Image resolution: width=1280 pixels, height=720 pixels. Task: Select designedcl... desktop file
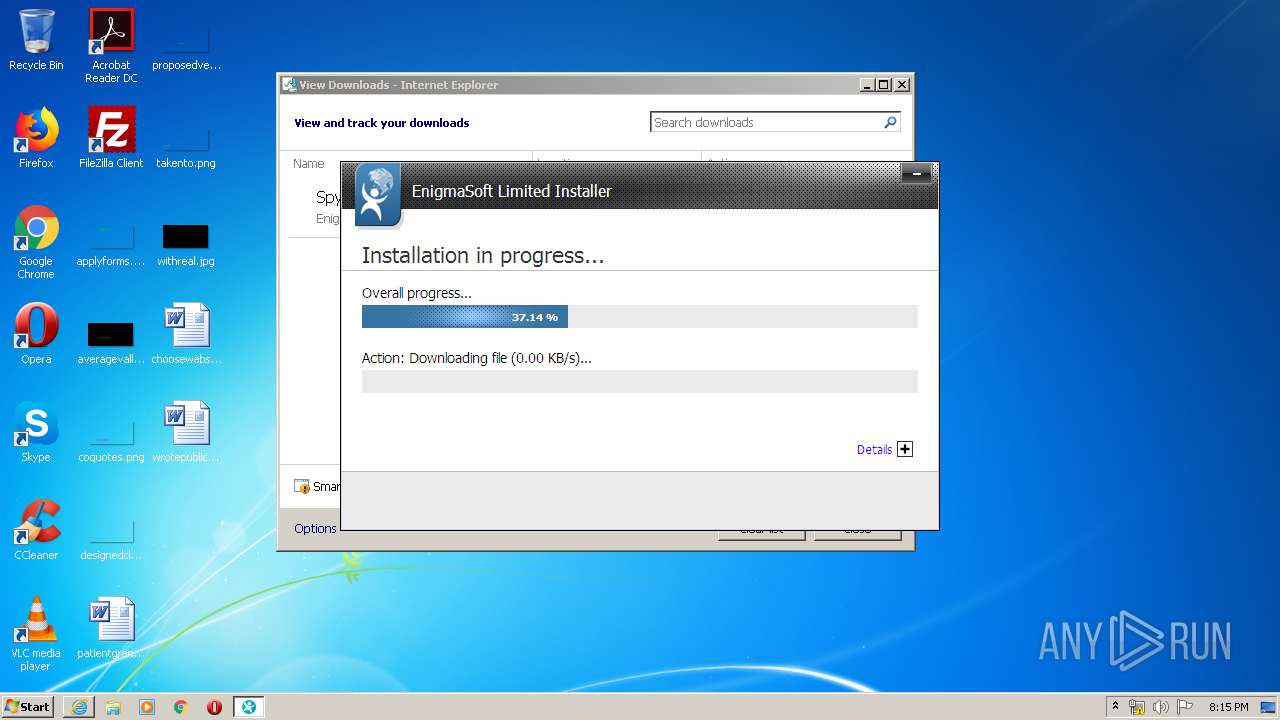pyautogui.click(x=111, y=536)
